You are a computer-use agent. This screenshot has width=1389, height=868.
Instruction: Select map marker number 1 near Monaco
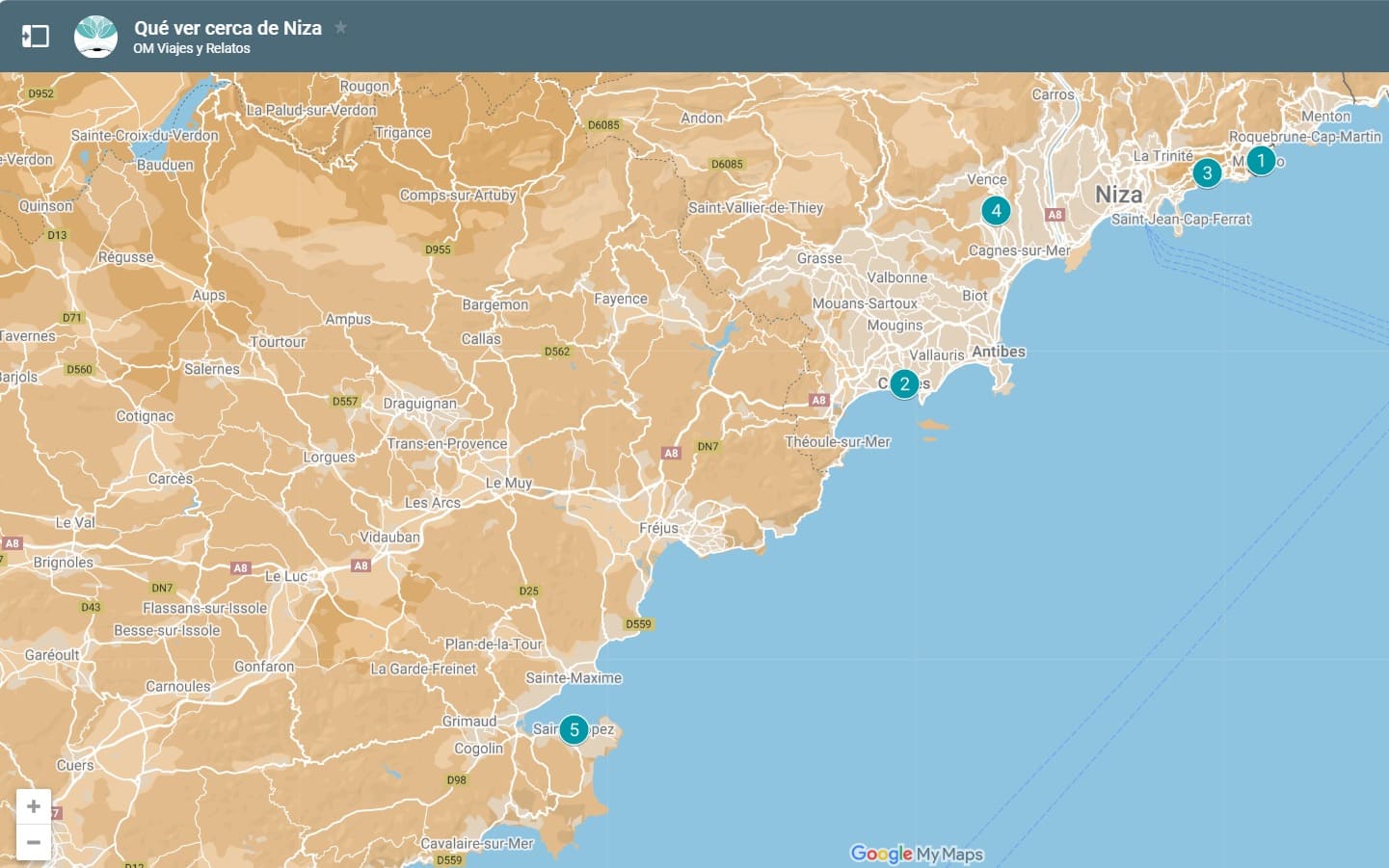tap(1261, 160)
